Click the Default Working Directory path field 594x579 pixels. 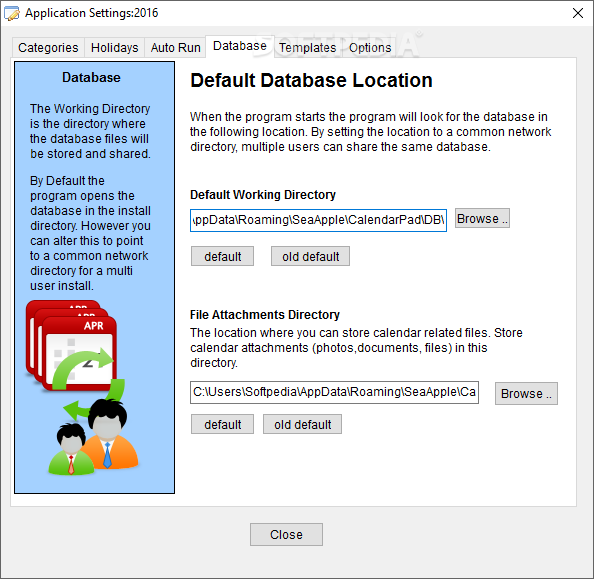pyautogui.click(x=318, y=220)
